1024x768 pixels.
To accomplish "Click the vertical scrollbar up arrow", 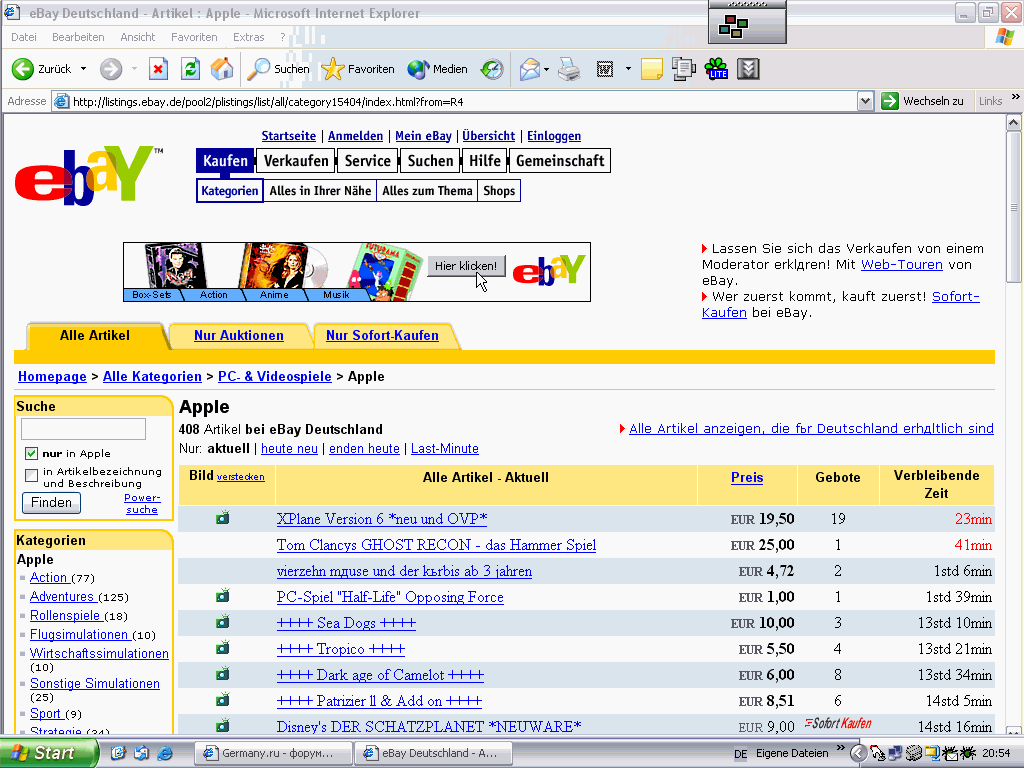I will pos(1014,123).
